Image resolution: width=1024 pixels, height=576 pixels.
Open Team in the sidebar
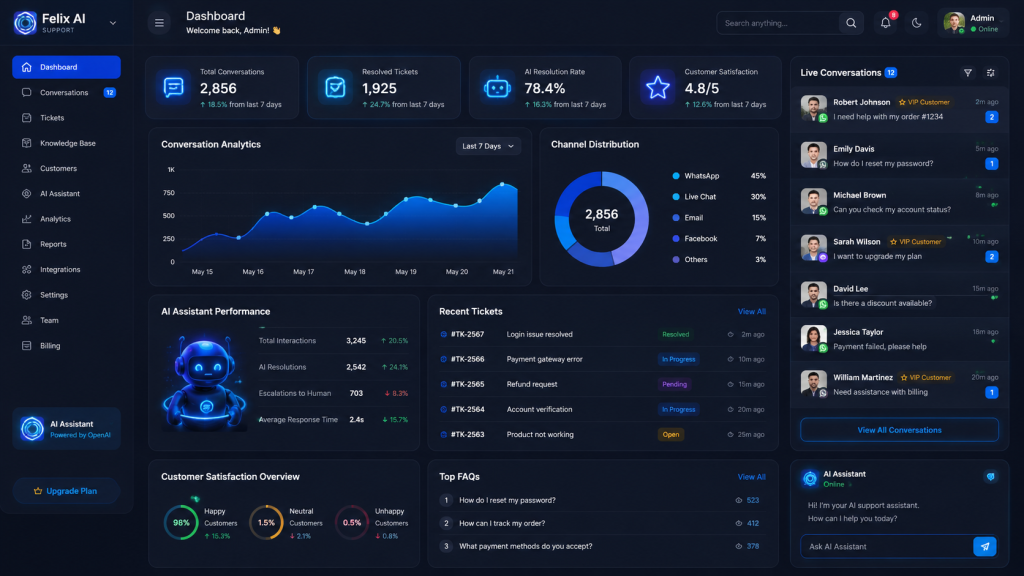[x=67, y=321]
